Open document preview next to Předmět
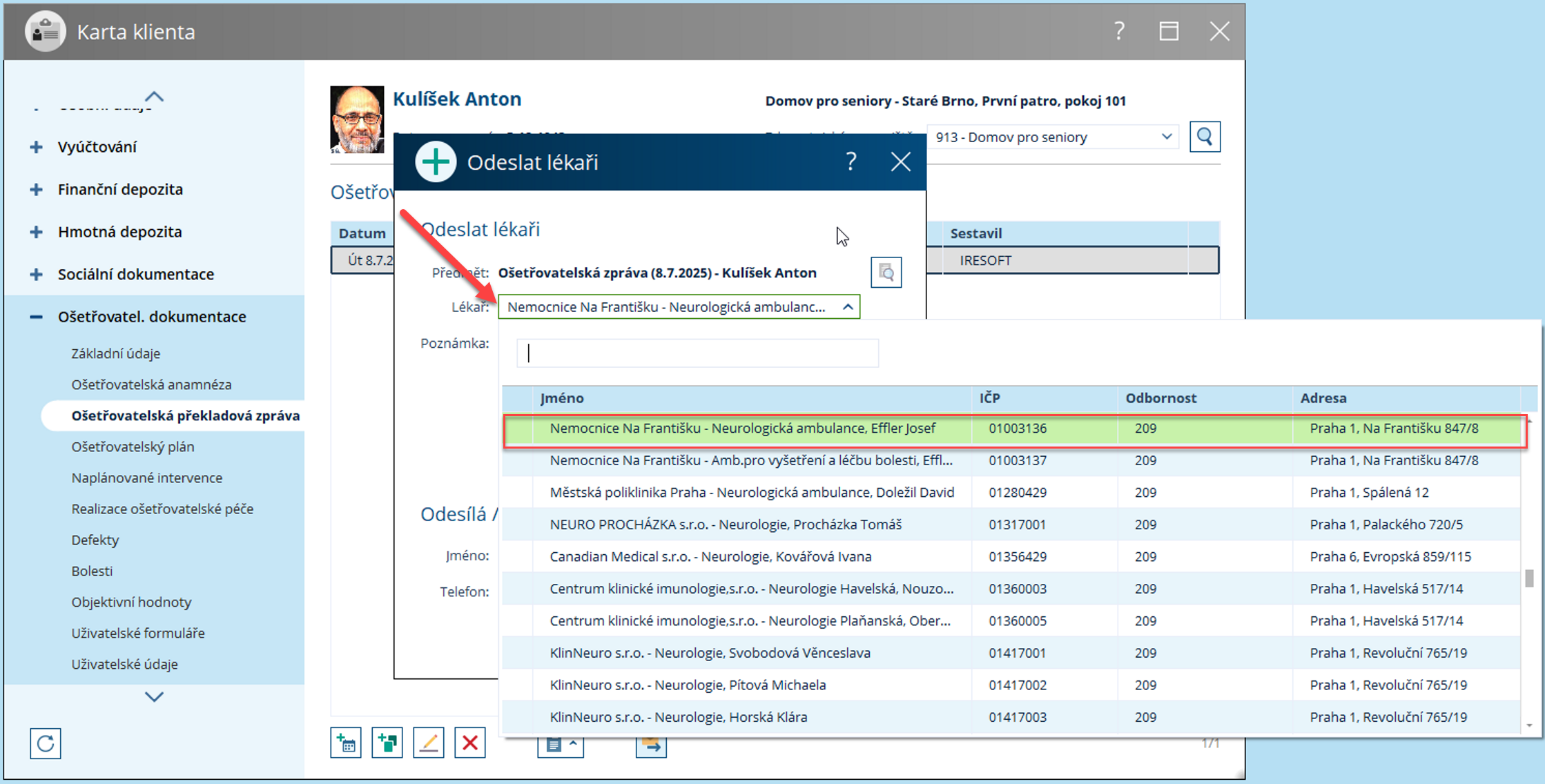The width and height of the screenshot is (1545, 784). 886,273
